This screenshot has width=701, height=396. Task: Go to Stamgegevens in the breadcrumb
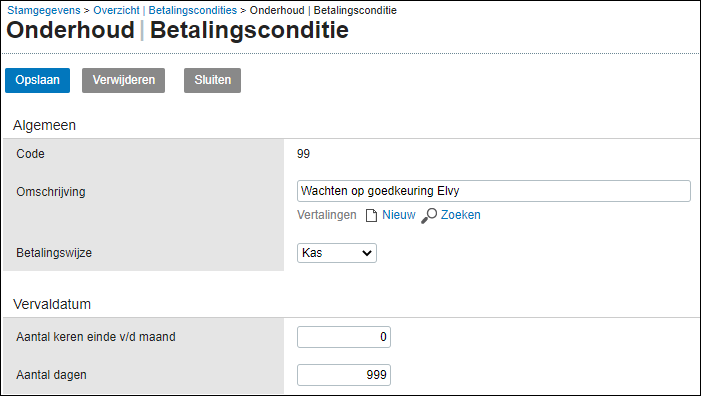click(x=44, y=10)
